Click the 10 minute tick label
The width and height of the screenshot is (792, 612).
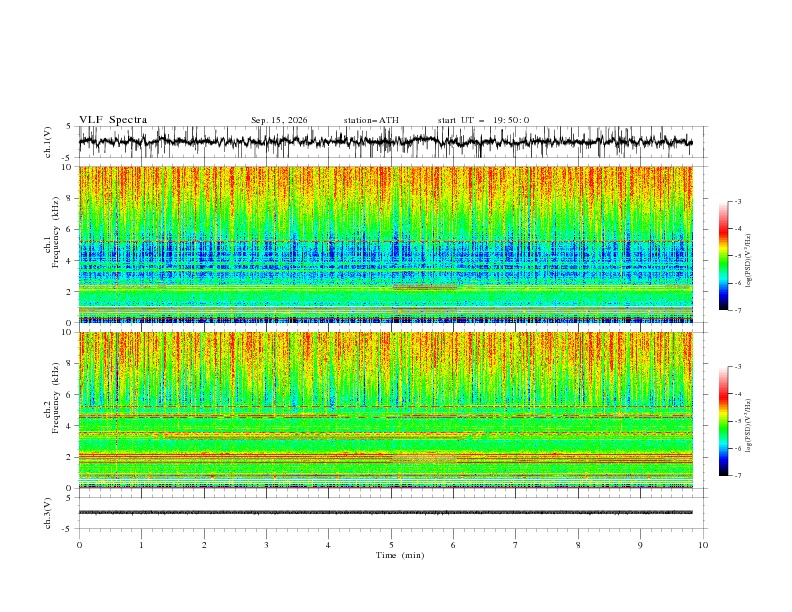pyautogui.click(x=703, y=545)
